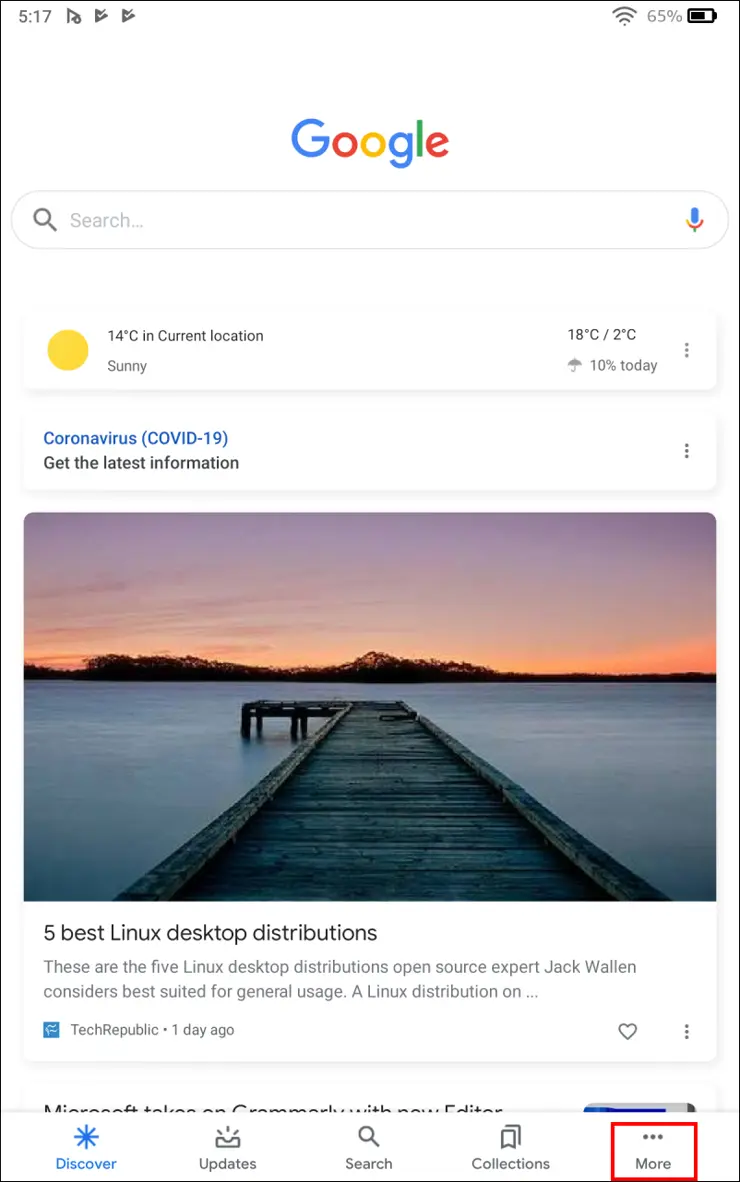Screen dimensions: 740x1182
Task: Open the Updates tab
Action: click(x=228, y=1148)
